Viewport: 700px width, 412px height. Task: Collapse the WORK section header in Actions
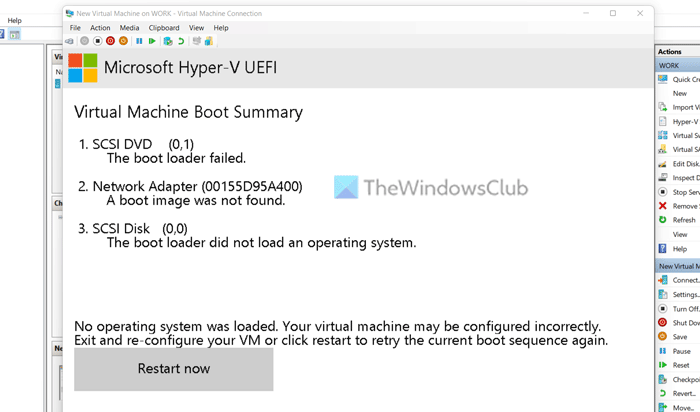(679, 66)
